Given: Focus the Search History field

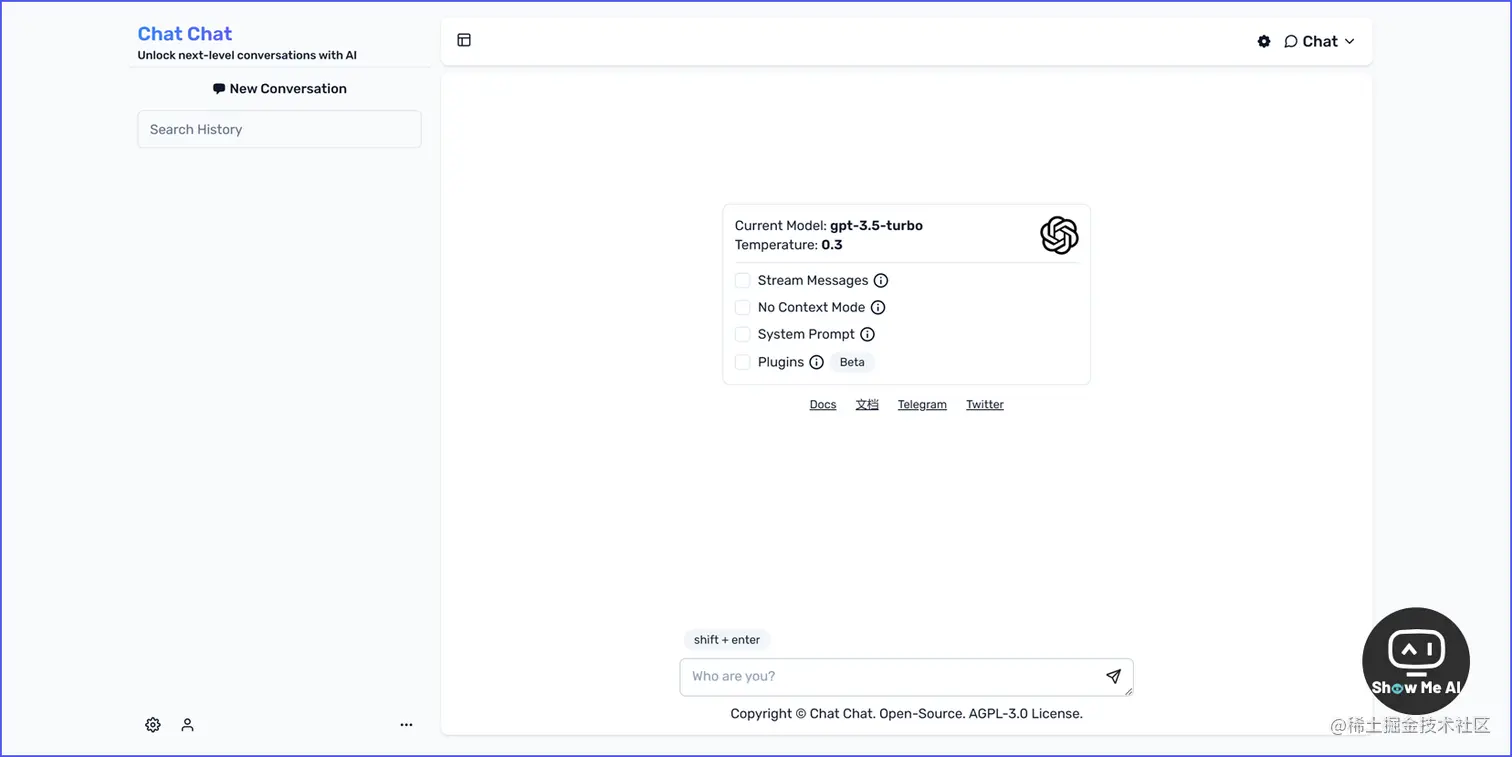Looking at the screenshot, I should coord(279,129).
